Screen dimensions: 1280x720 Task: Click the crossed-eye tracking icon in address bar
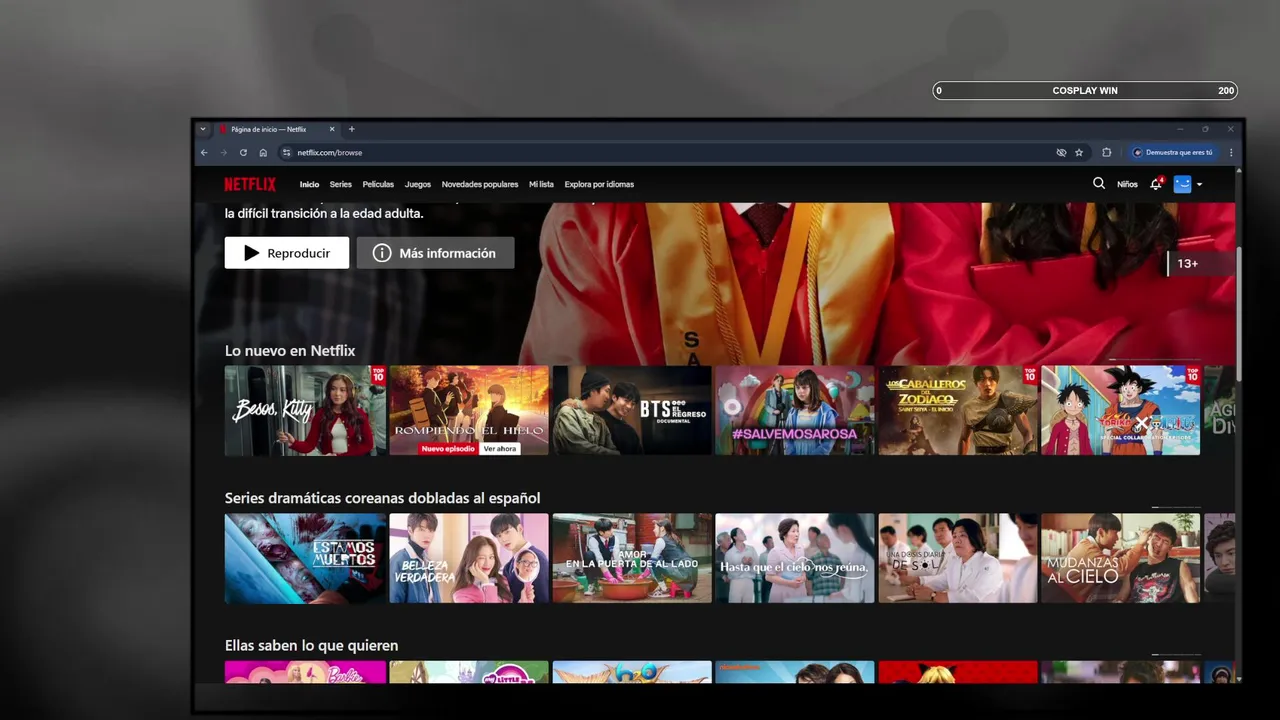[x=1061, y=153]
